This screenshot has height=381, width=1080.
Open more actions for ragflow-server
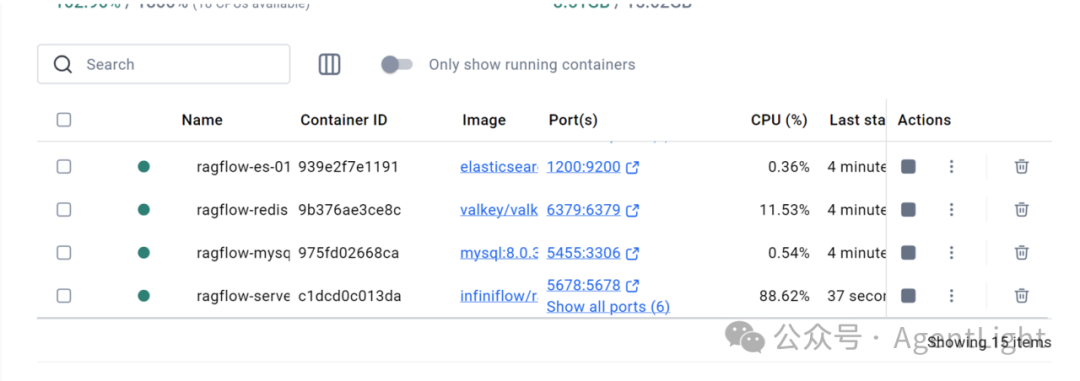(x=951, y=296)
